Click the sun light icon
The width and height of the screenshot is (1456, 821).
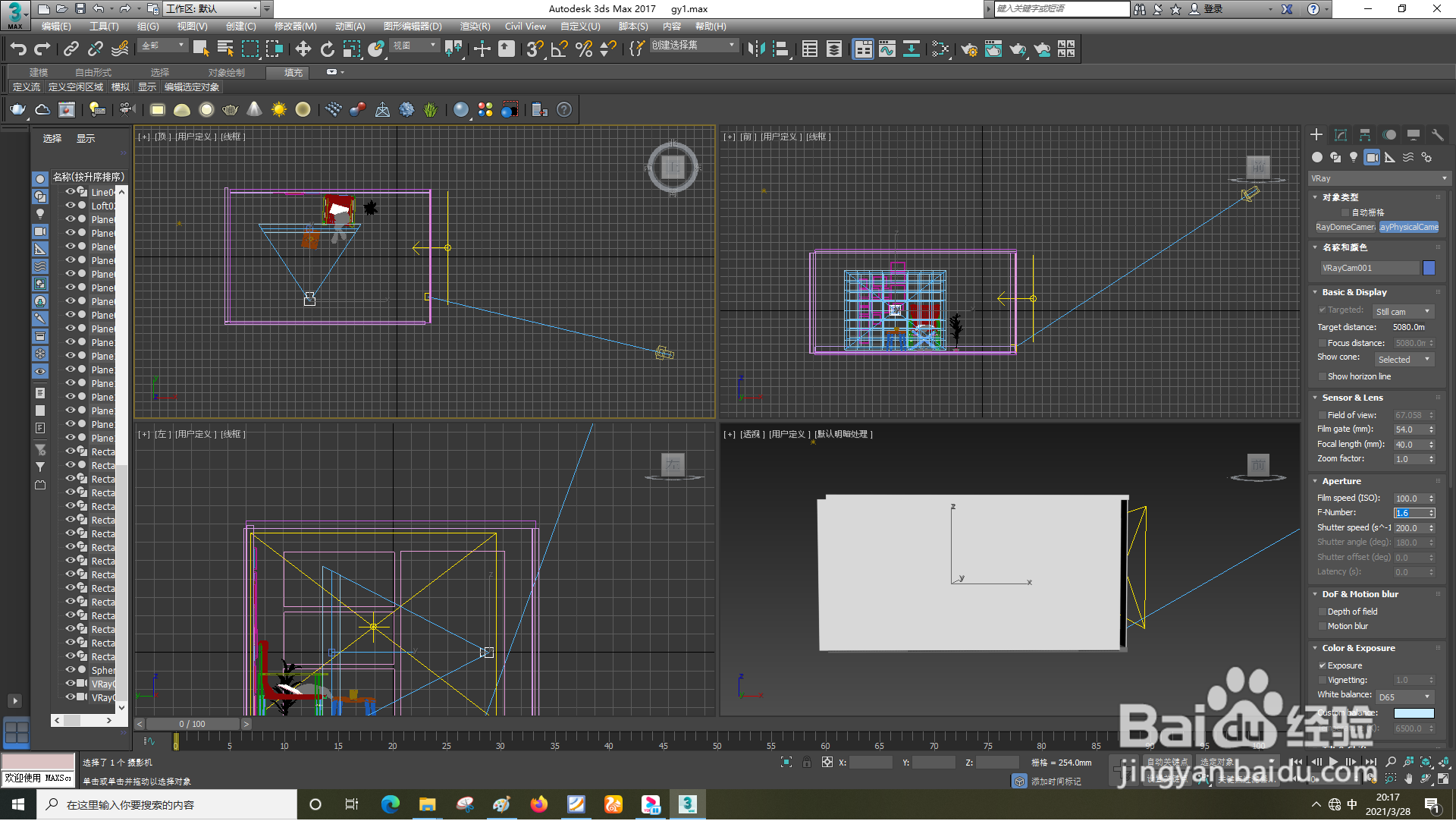[279, 110]
